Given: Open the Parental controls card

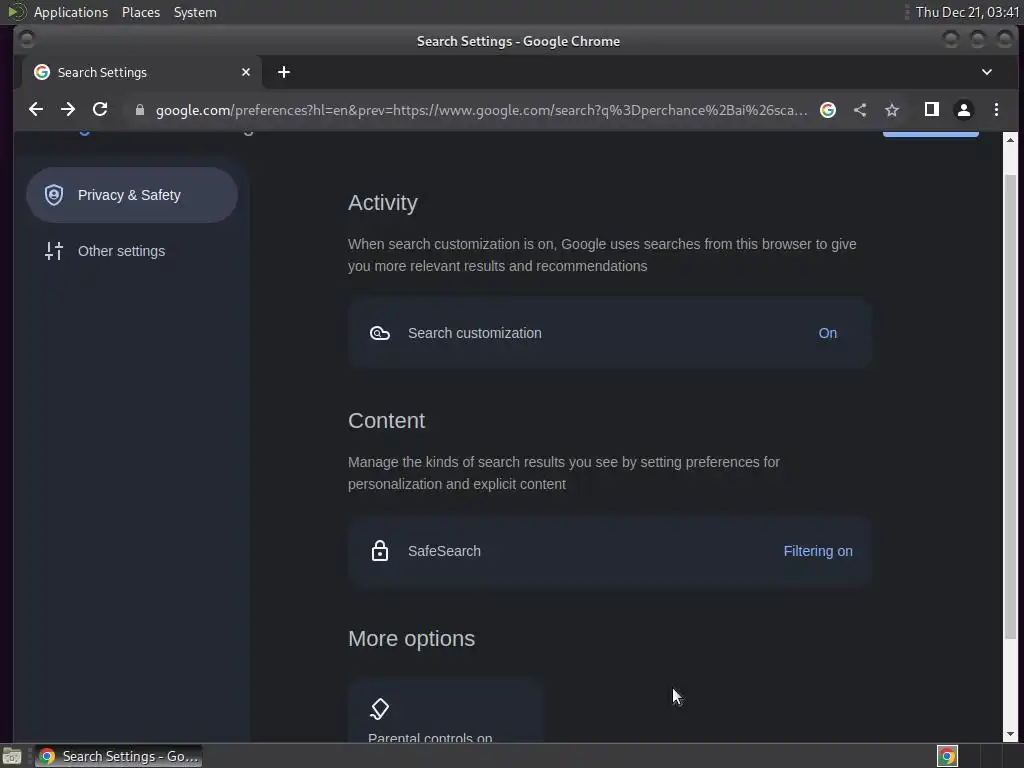Looking at the screenshot, I should (x=445, y=712).
